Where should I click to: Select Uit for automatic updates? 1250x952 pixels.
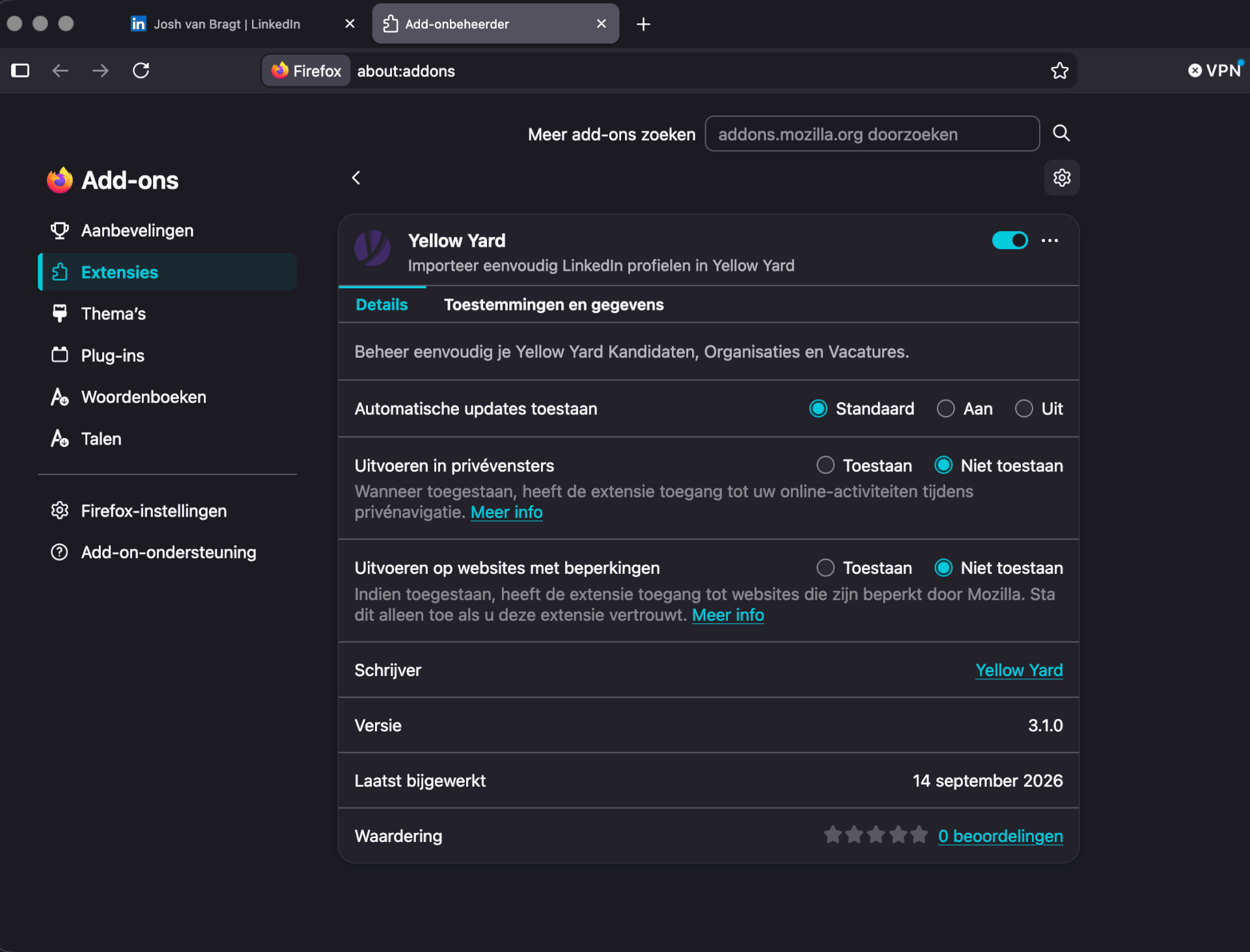(x=1024, y=409)
